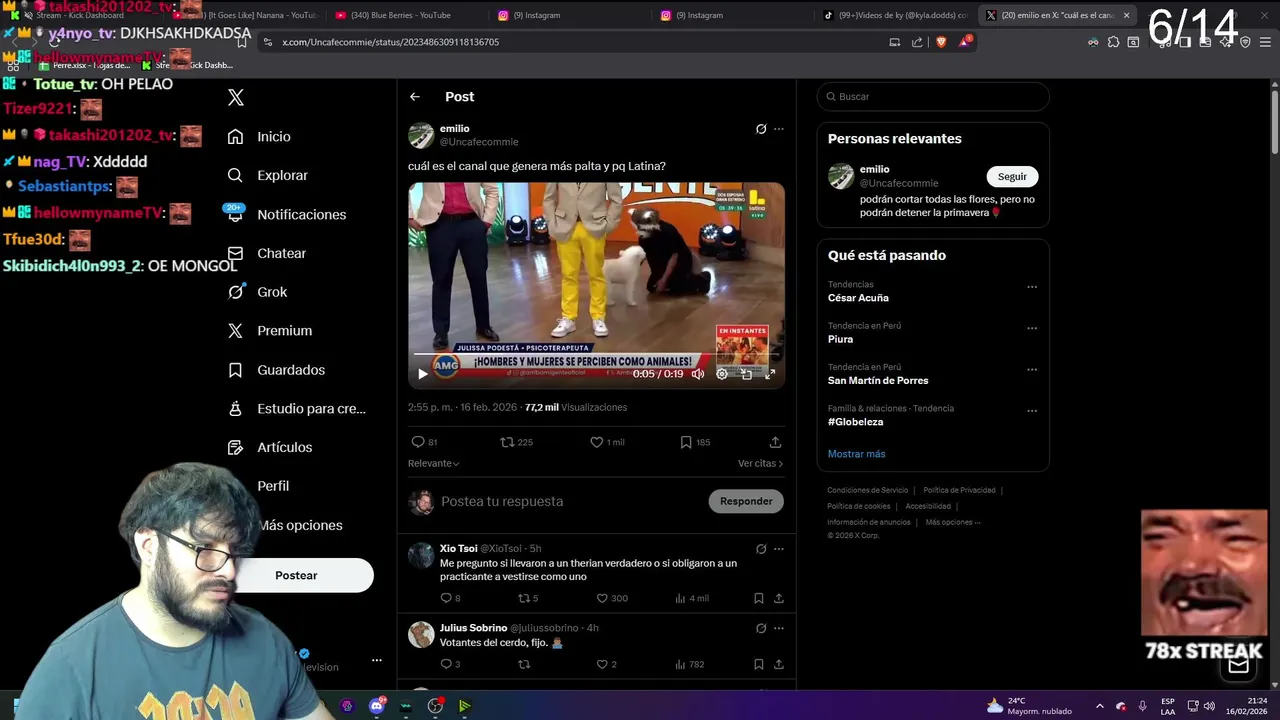Screen dimensions: 1280x720
Task: Click the Buscar search field
Action: click(x=933, y=97)
